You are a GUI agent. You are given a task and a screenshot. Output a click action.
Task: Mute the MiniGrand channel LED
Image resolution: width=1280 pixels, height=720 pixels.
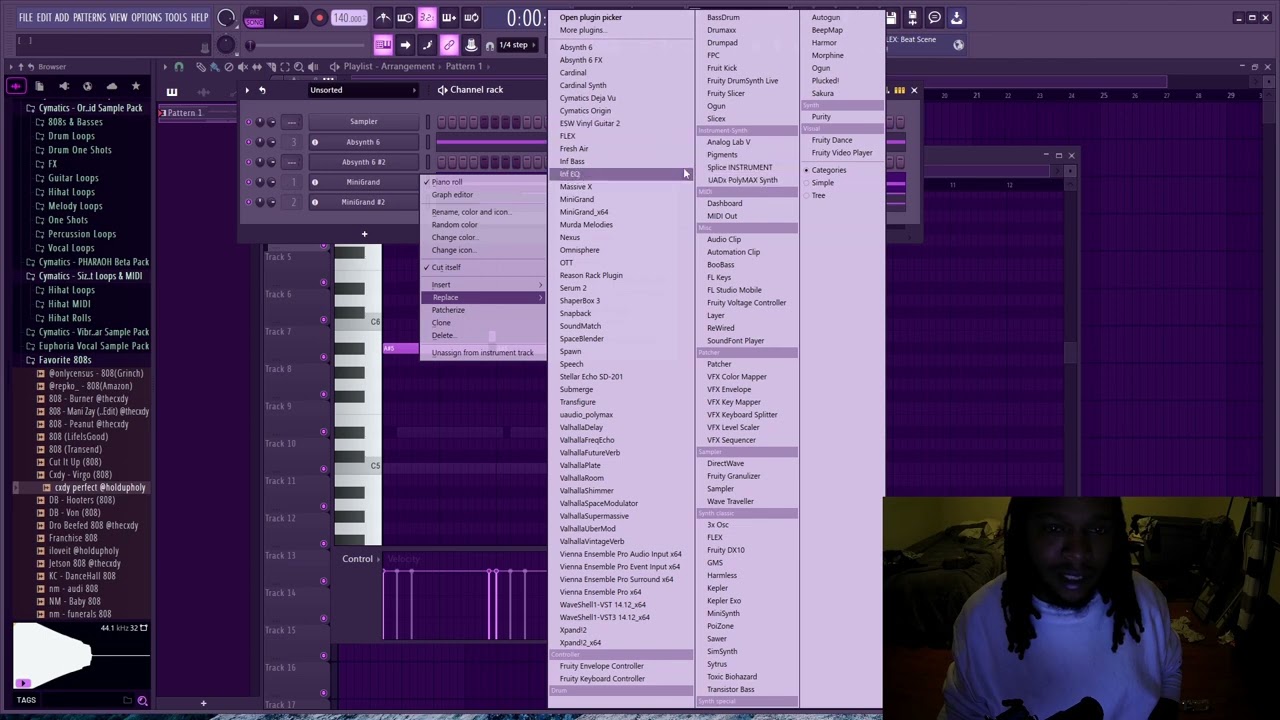[249, 182]
